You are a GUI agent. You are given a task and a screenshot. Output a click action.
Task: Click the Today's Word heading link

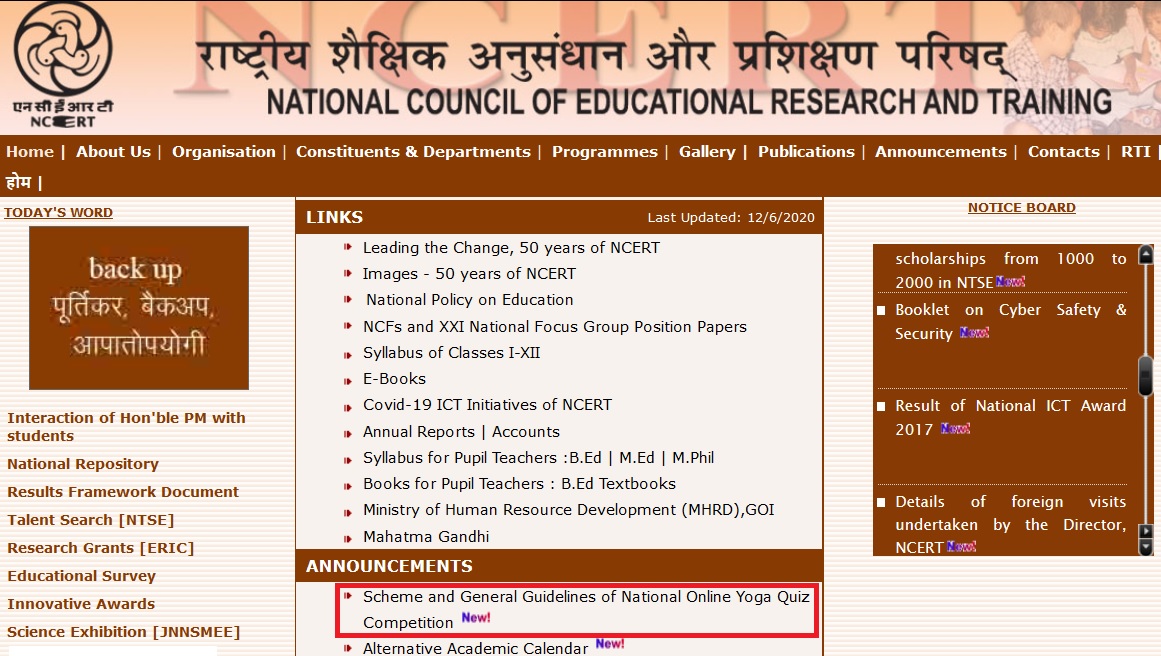58,213
